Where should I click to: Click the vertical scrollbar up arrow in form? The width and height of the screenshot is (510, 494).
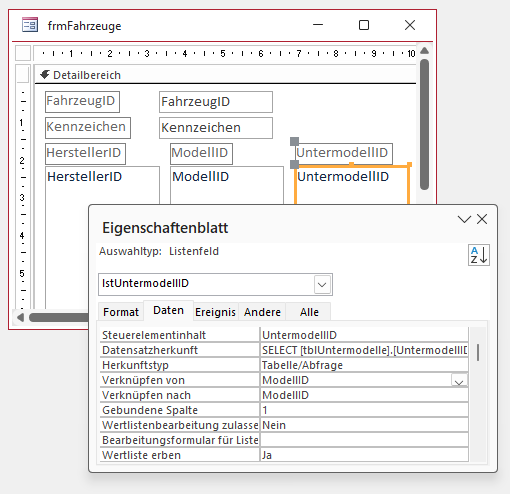tap(424, 51)
